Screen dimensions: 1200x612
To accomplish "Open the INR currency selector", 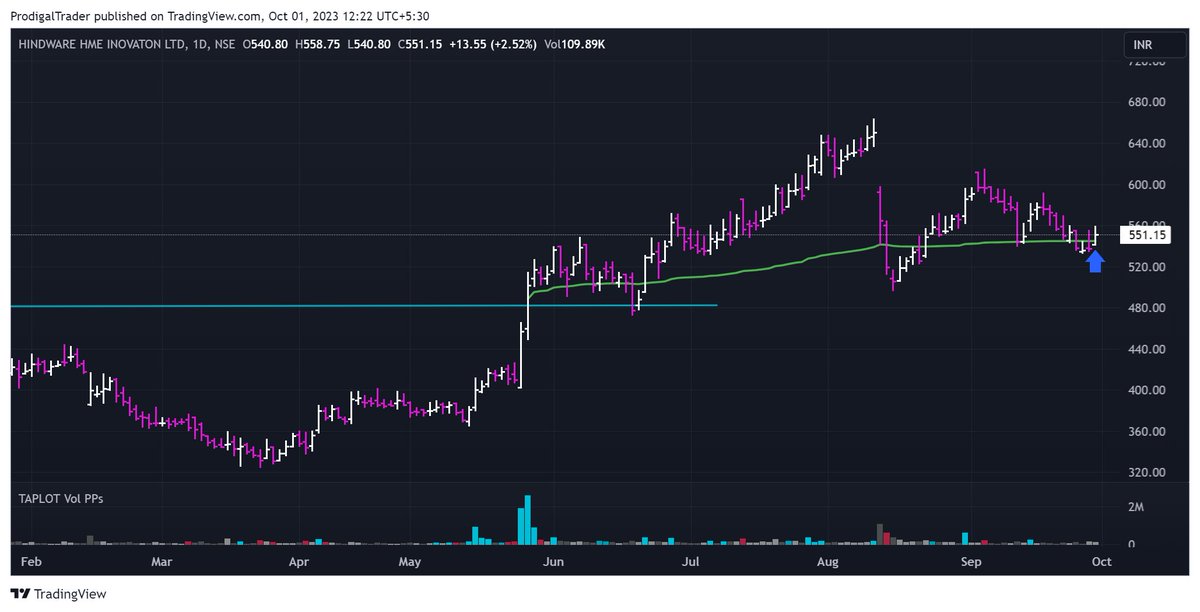I will click(x=1152, y=44).
